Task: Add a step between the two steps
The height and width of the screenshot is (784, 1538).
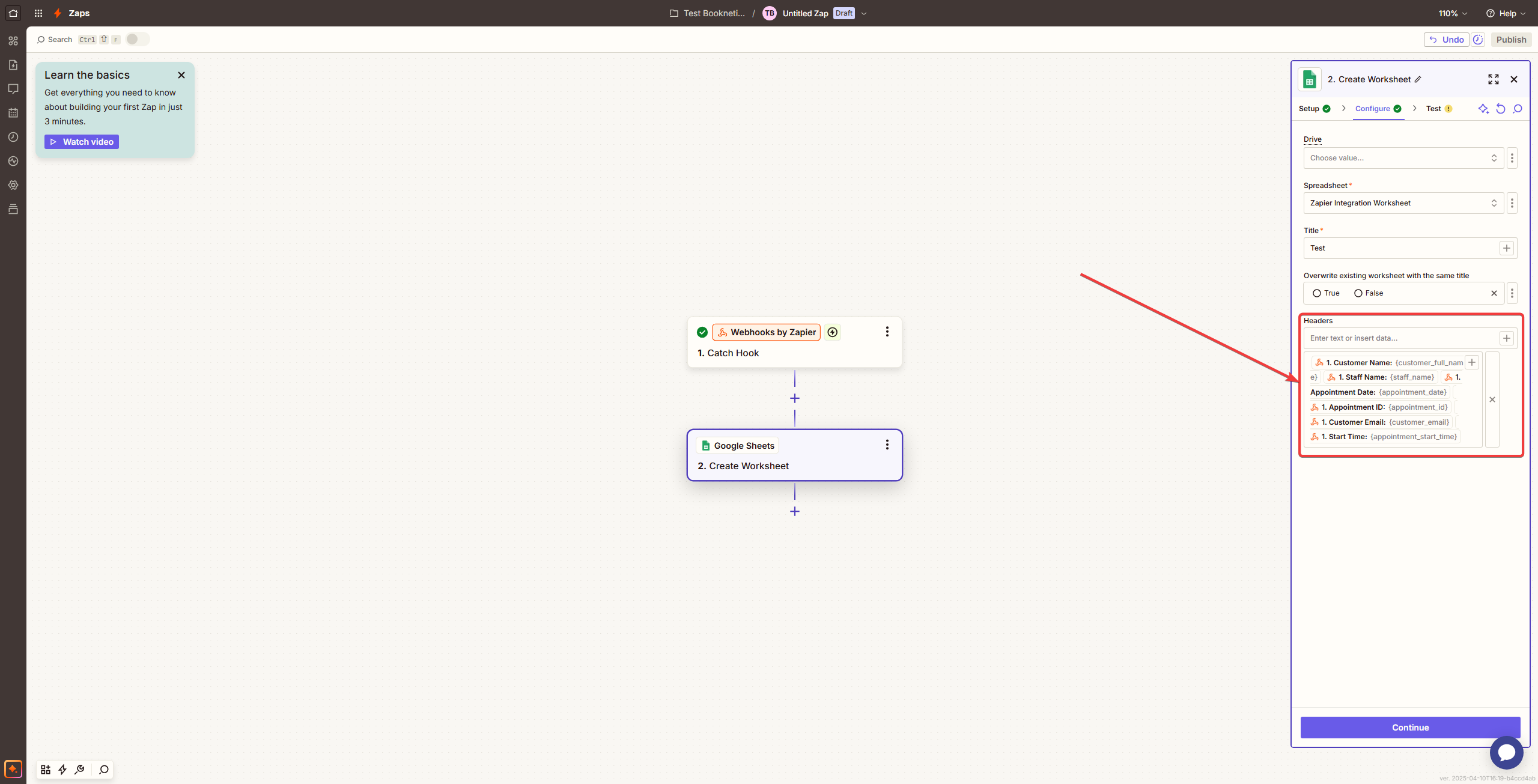Action: (x=795, y=398)
